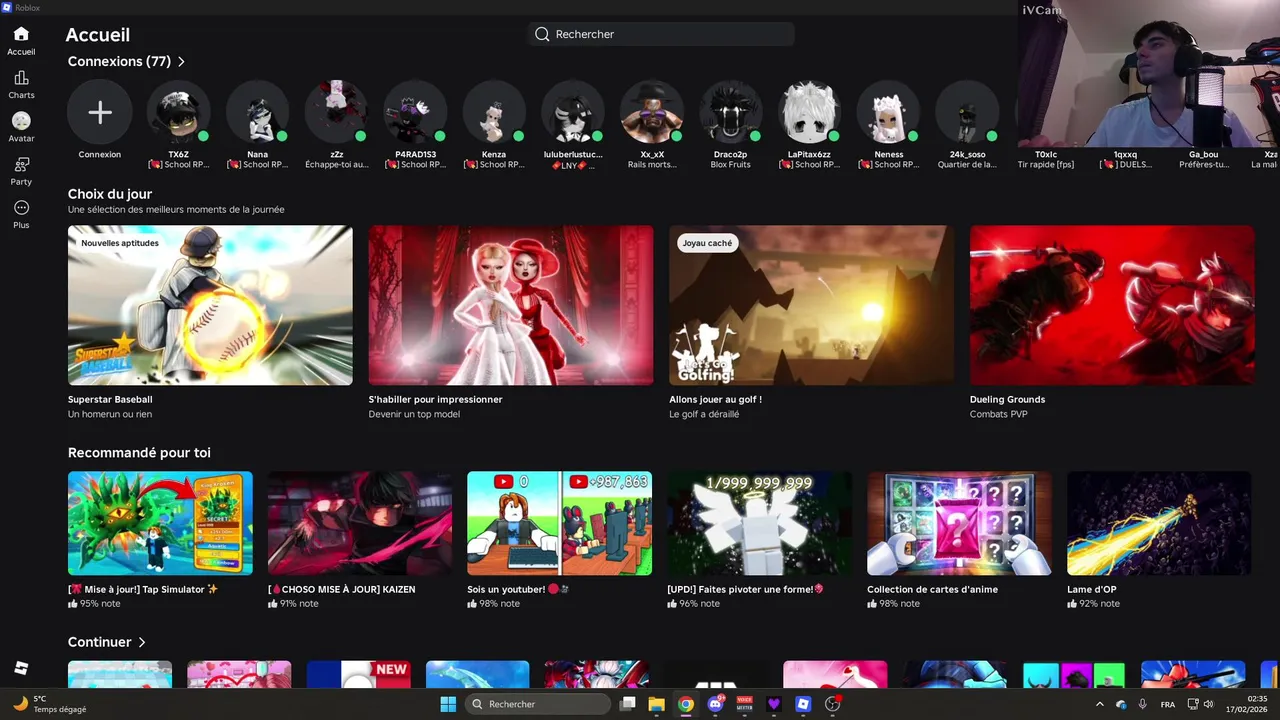
Task: Open the CHOSO KAIZEN game thumbnail
Action: tap(360, 523)
